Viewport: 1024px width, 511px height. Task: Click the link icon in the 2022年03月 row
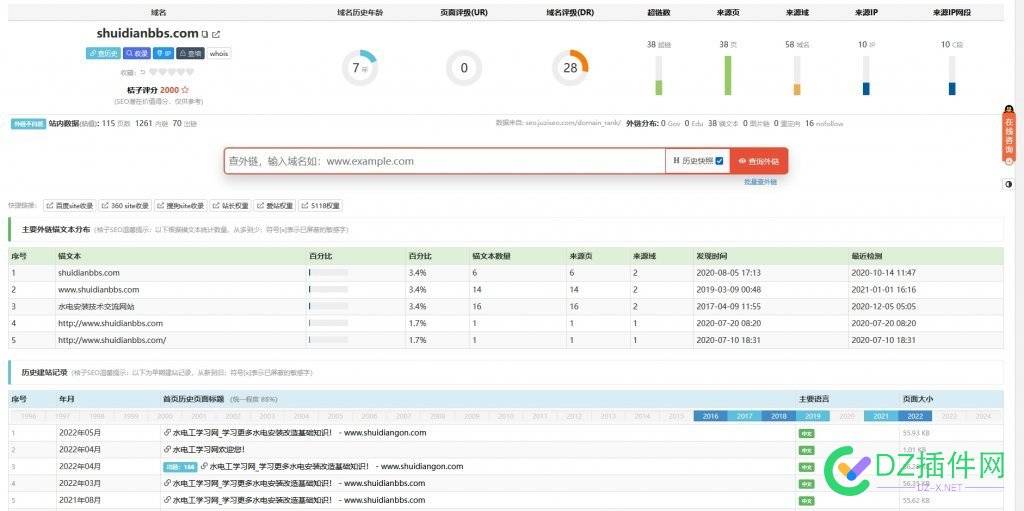click(x=167, y=484)
